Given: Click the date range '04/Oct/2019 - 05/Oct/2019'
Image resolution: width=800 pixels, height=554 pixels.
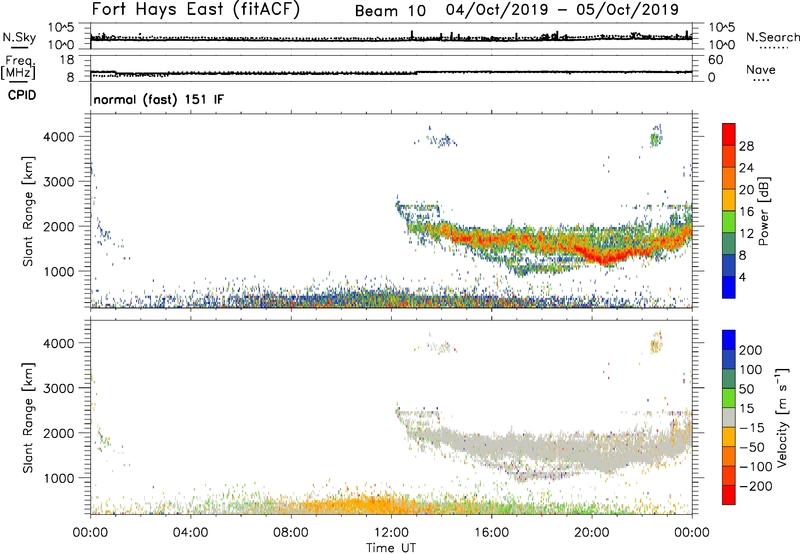Looking at the screenshot, I should 562,10.
